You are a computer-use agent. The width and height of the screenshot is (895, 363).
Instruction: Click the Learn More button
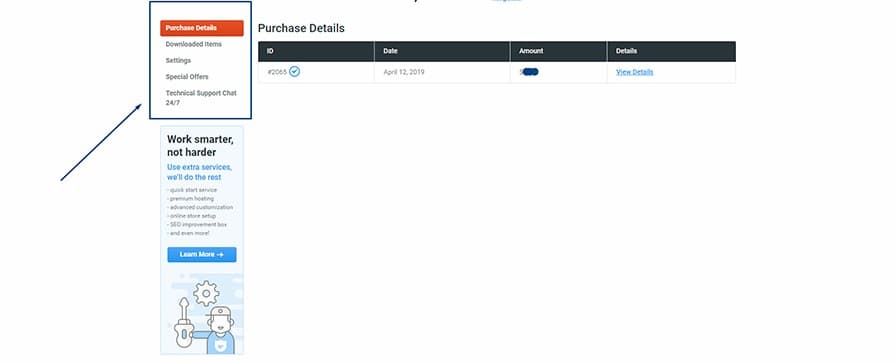[x=201, y=255]
